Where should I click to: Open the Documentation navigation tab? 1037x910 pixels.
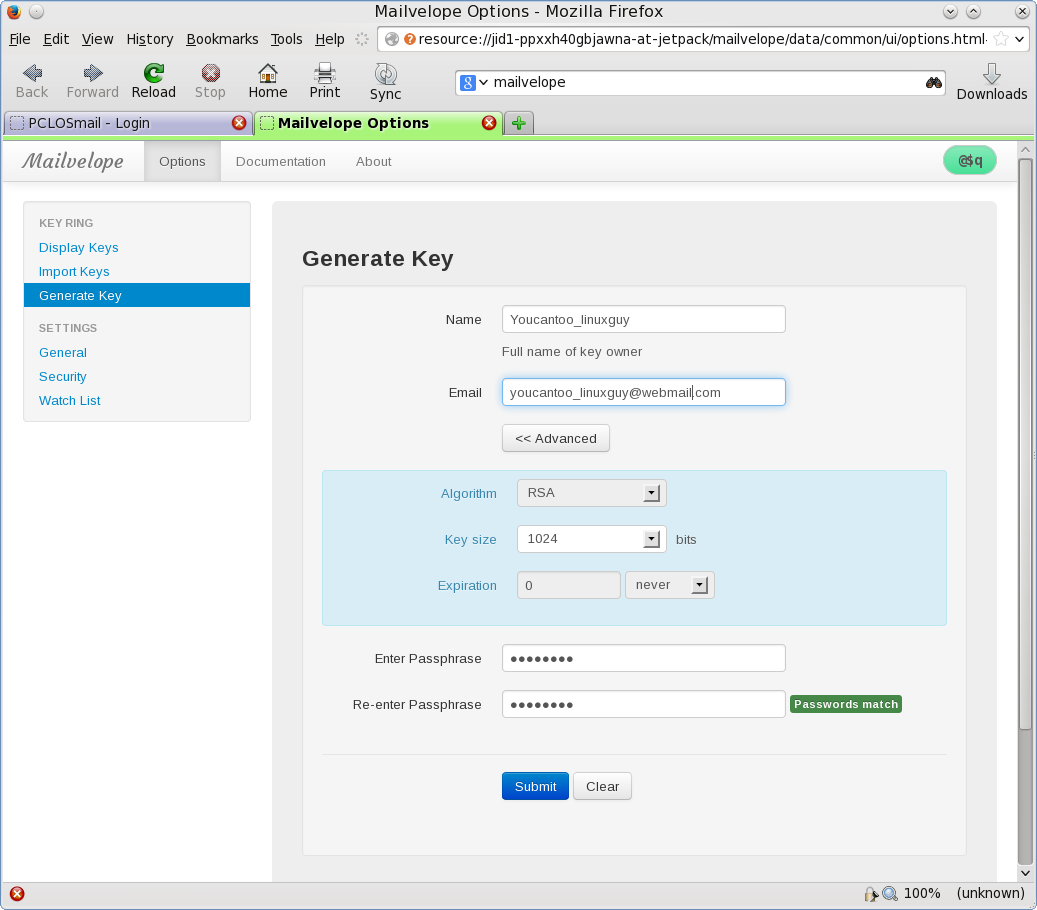click(x=280, y=161)
